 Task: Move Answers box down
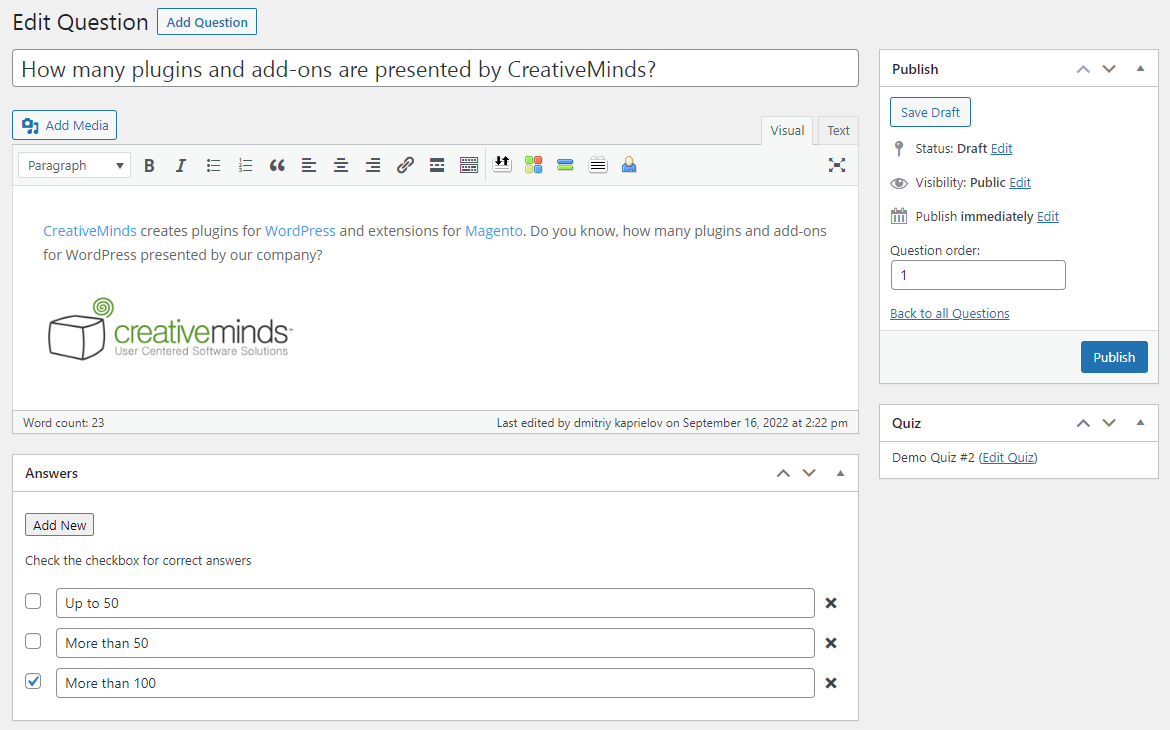tap(809, 473)
